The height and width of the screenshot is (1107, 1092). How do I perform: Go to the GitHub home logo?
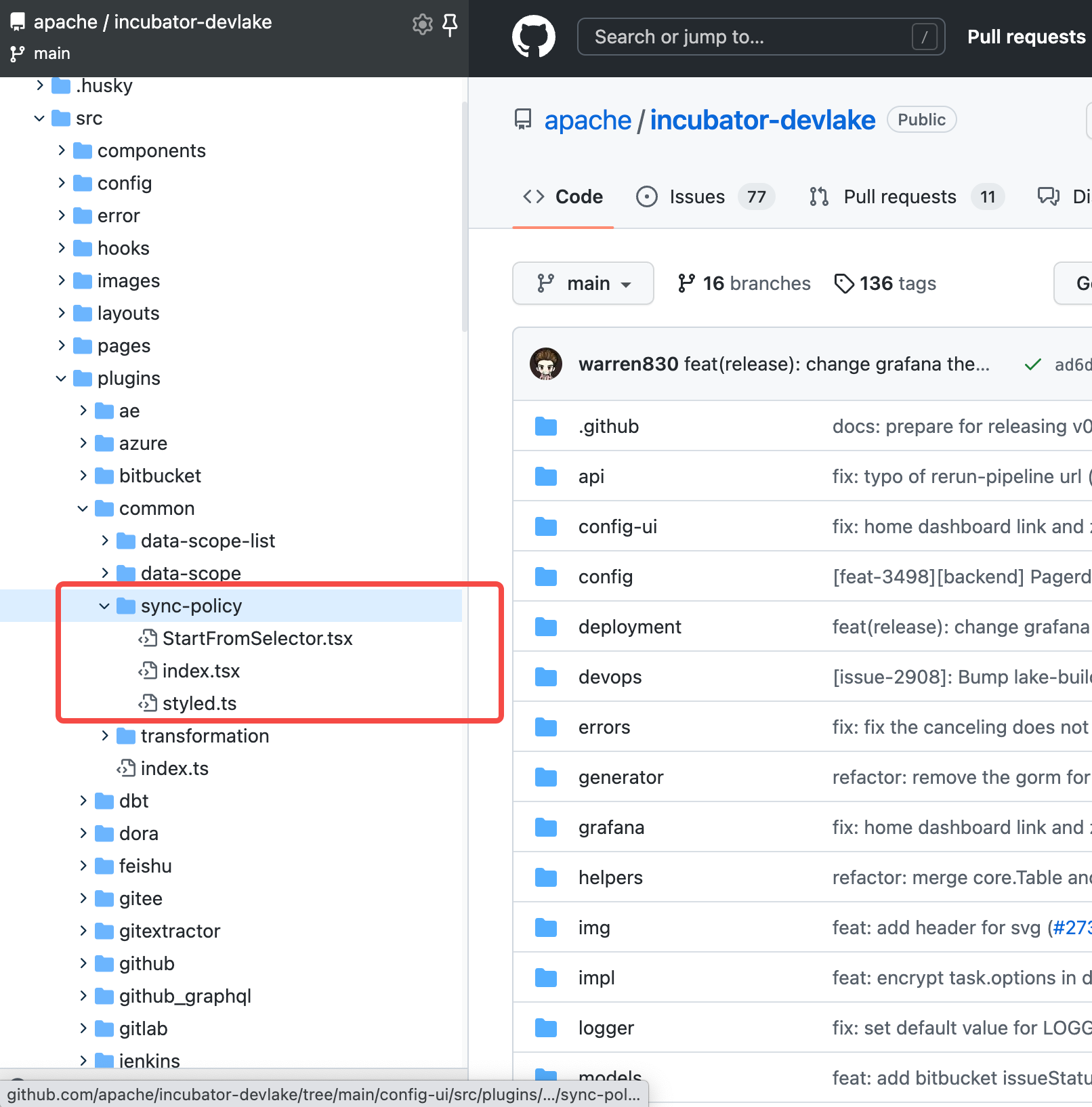[534, 37]
